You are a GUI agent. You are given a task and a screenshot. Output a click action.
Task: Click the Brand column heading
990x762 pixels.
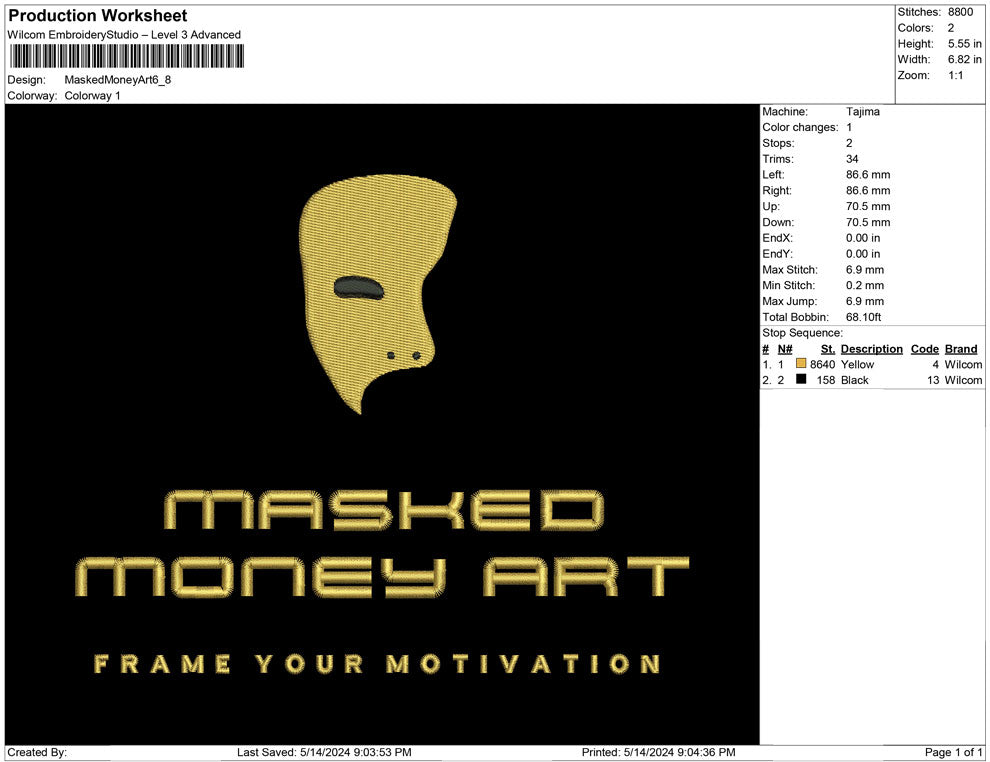pyautogui.click(x=961, y=348)
